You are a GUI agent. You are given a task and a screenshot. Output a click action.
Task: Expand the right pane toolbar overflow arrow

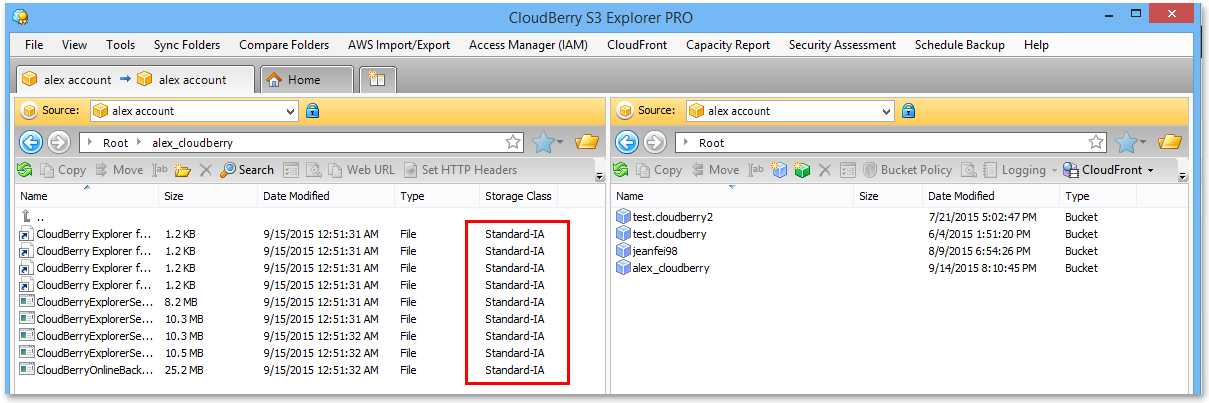(x=1183, y=176)
